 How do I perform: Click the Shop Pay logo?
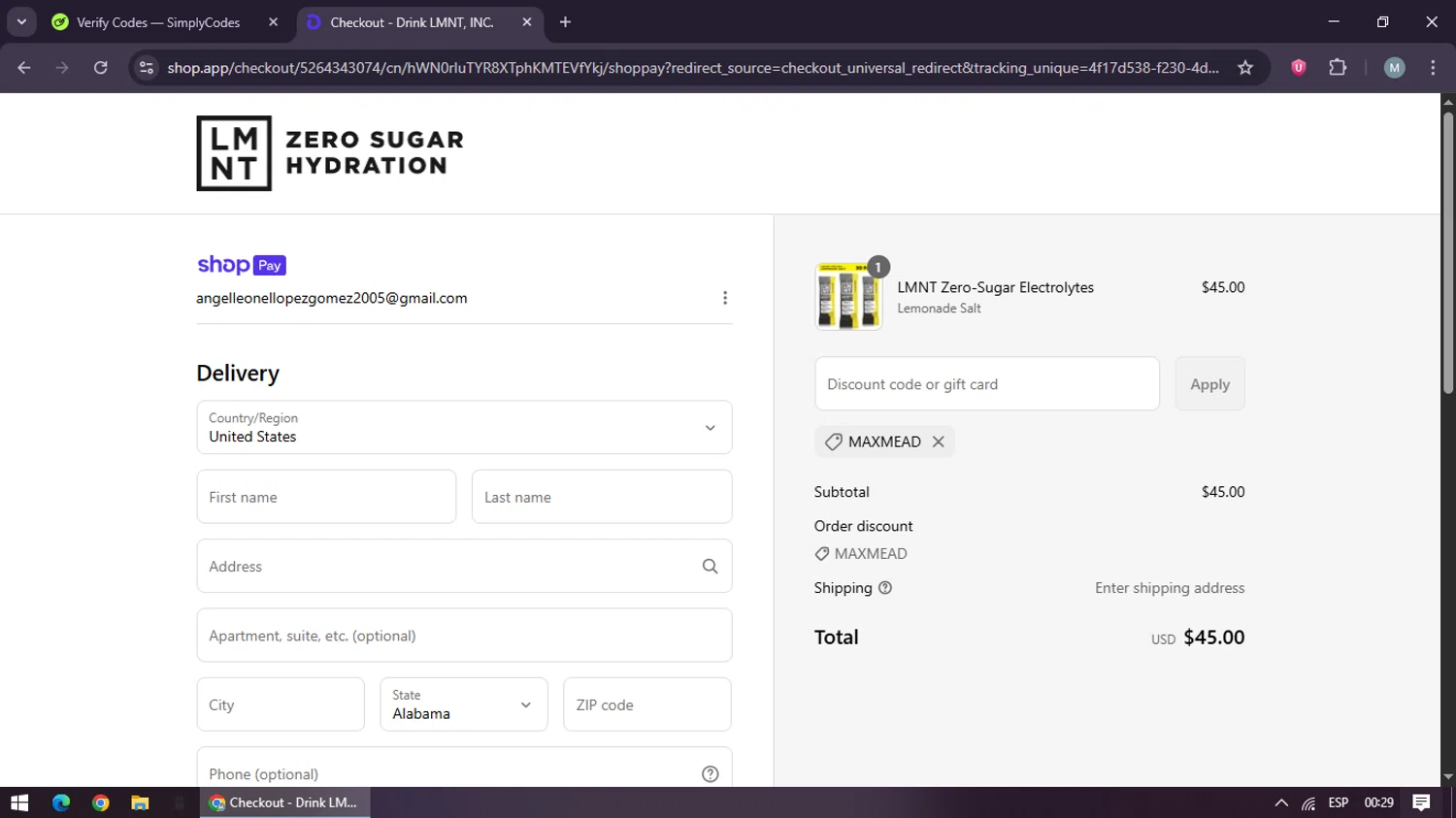click(242, 265)
